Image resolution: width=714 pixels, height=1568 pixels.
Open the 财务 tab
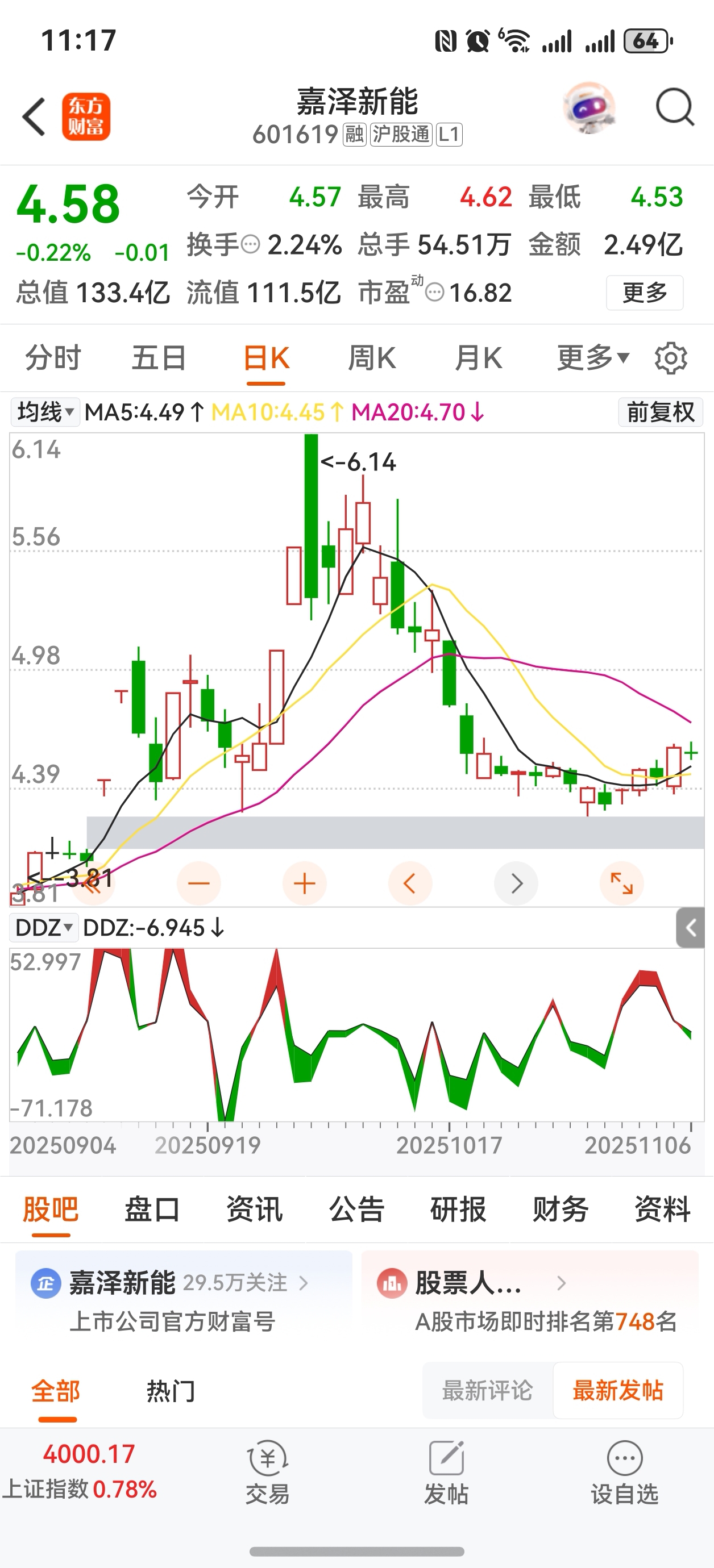point(561,1209)
